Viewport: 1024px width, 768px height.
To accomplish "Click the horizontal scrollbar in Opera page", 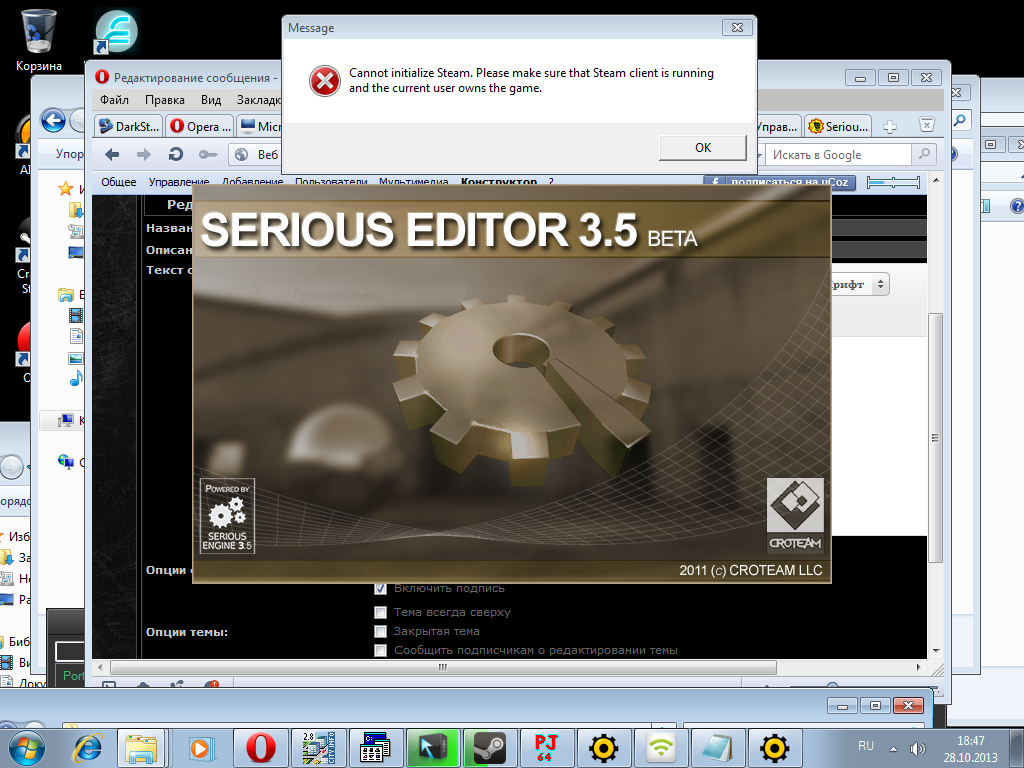I will click(x=443, y=667).
